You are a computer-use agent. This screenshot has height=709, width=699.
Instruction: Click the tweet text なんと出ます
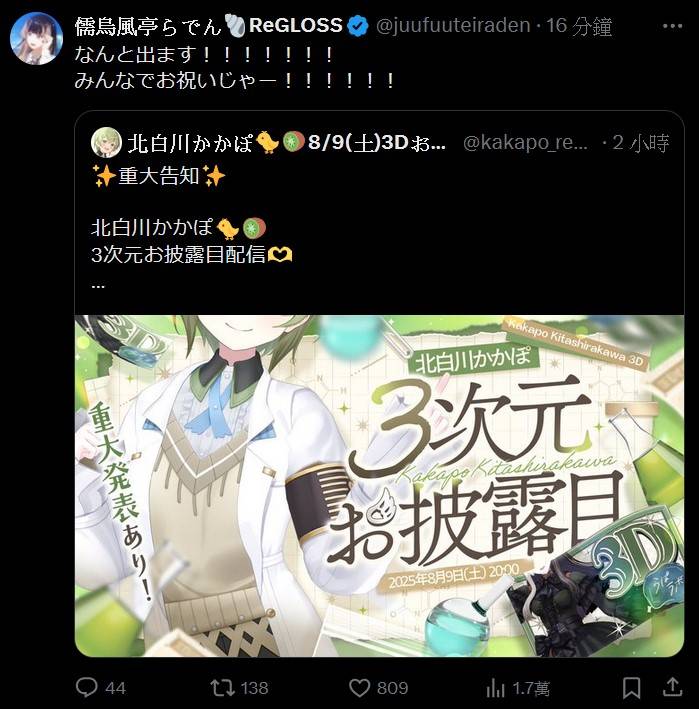tap(203, 54)
